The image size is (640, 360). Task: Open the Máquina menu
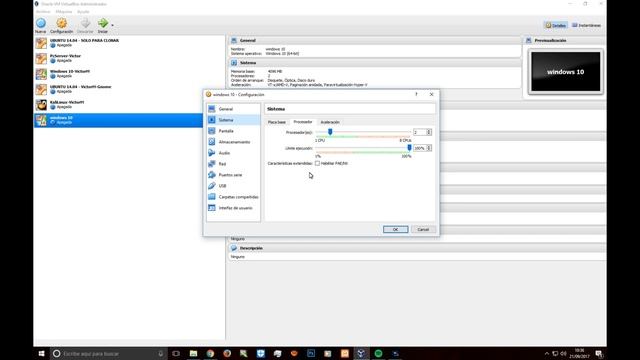[64, 11]
